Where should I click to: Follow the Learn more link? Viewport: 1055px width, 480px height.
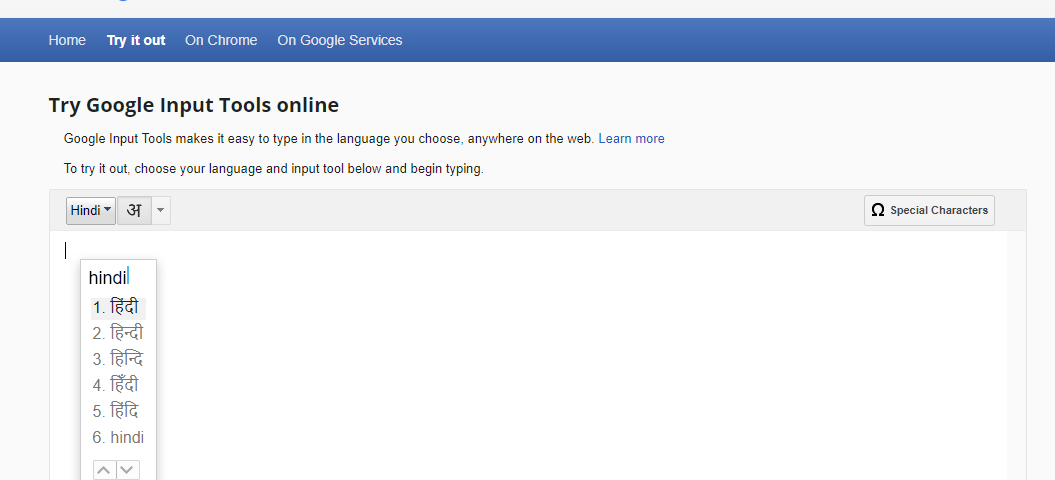(x=631, y=139)
